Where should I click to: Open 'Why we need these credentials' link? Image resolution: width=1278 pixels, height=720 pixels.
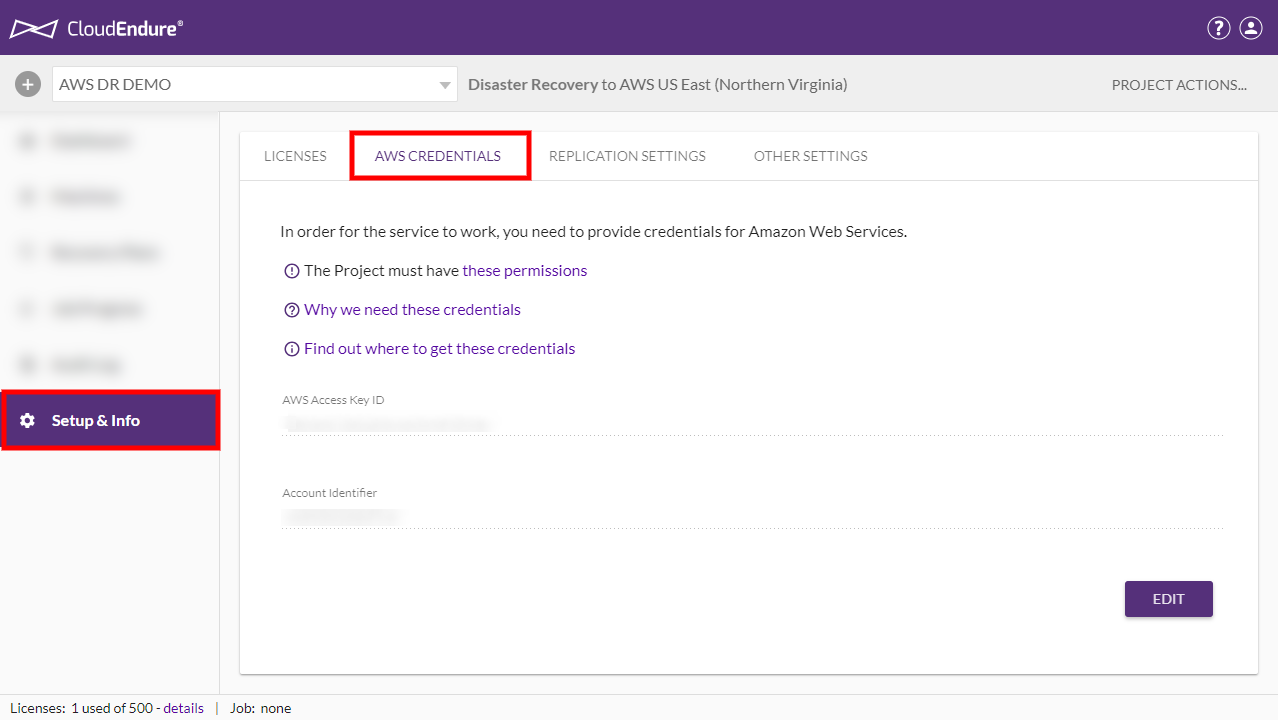(x=412, y=310)
